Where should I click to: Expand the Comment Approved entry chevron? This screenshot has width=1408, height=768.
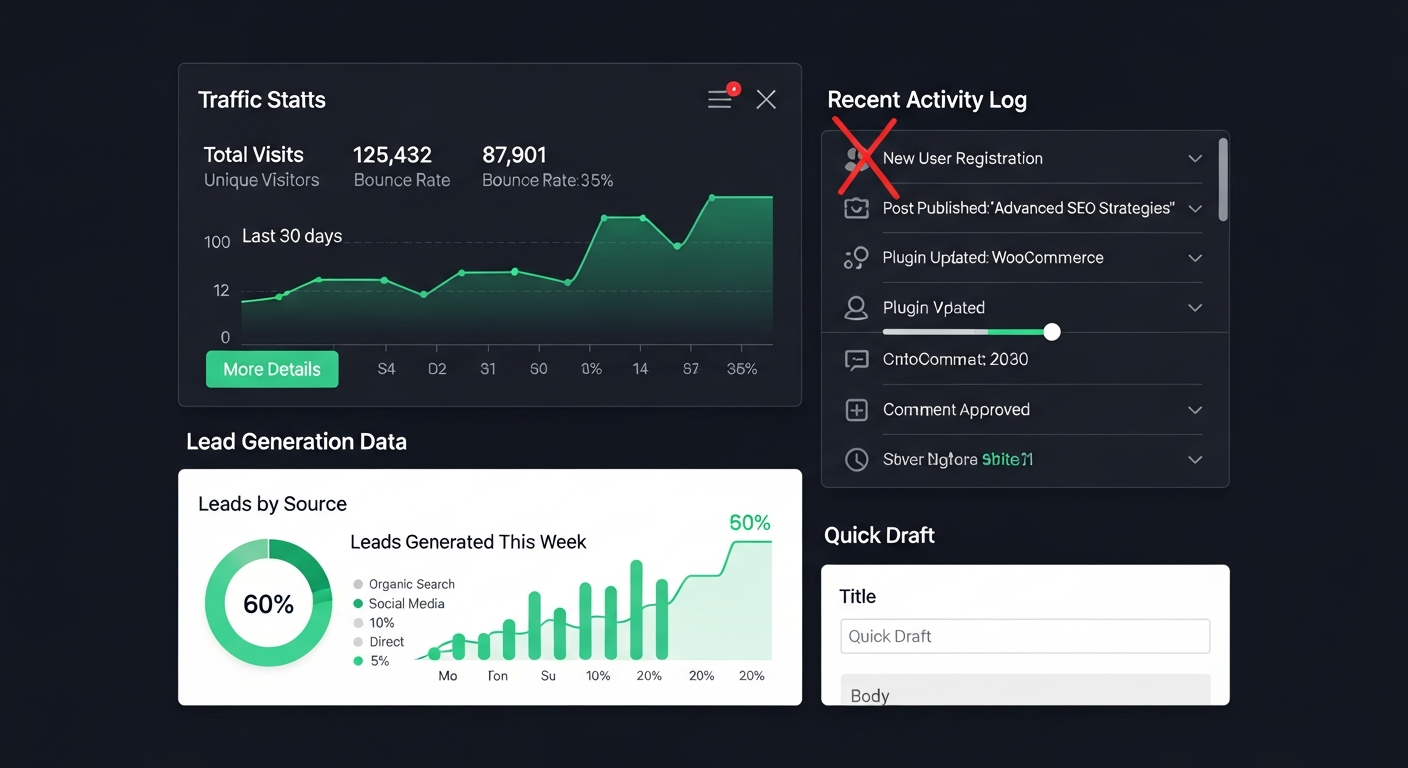[x=1195, y=410]
